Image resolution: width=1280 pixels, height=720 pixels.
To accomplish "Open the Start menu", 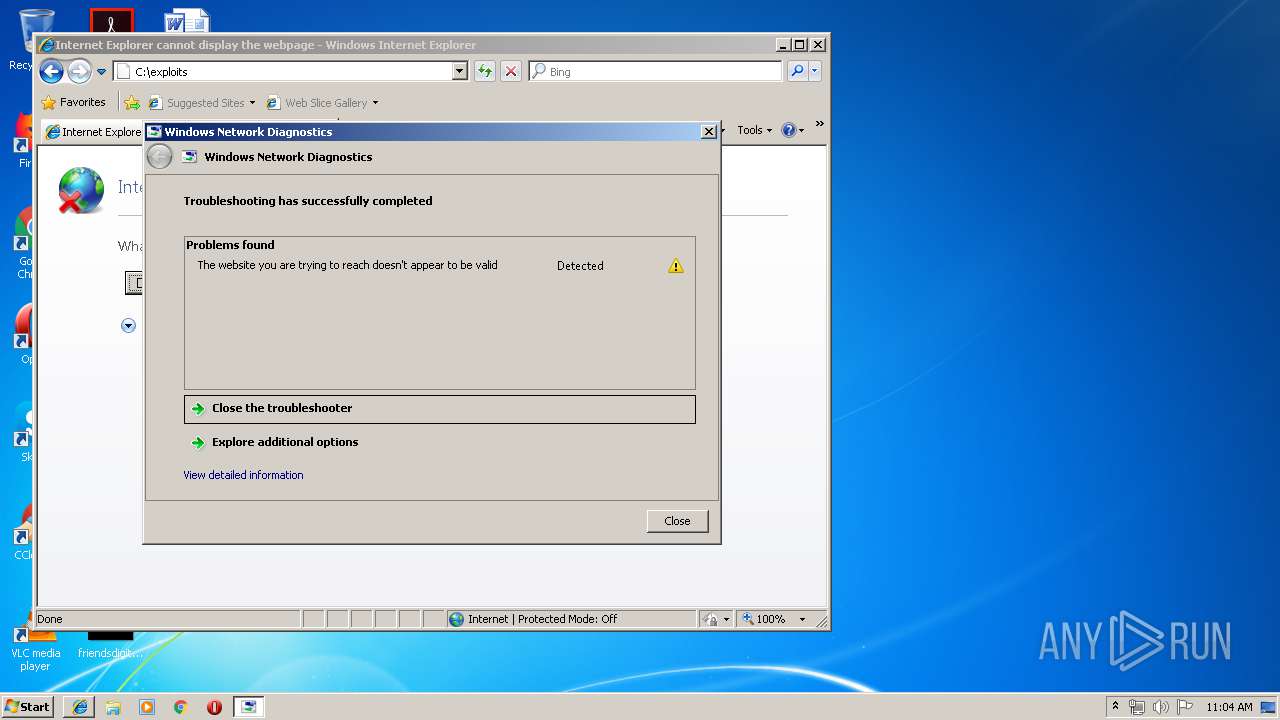I will pyautogui.click(x=27, y=706).
